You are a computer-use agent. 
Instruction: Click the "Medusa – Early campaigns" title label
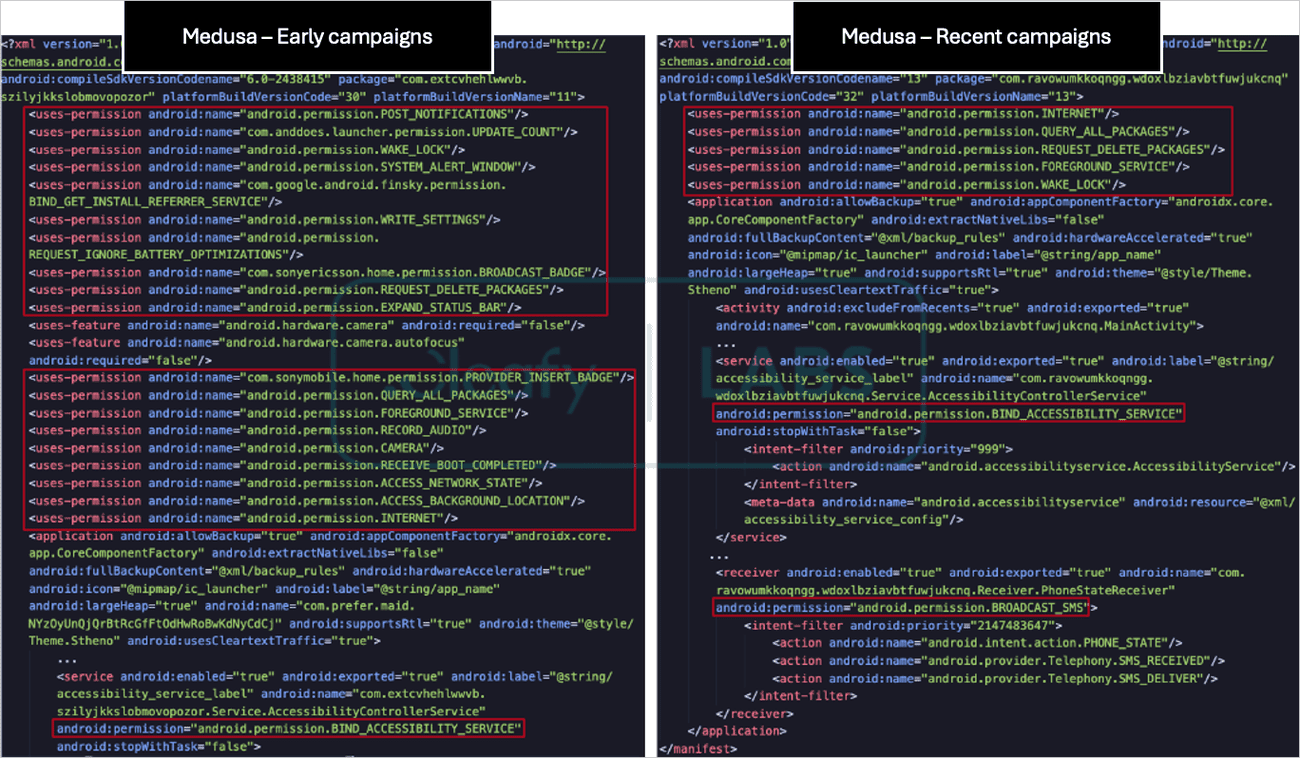307,37
